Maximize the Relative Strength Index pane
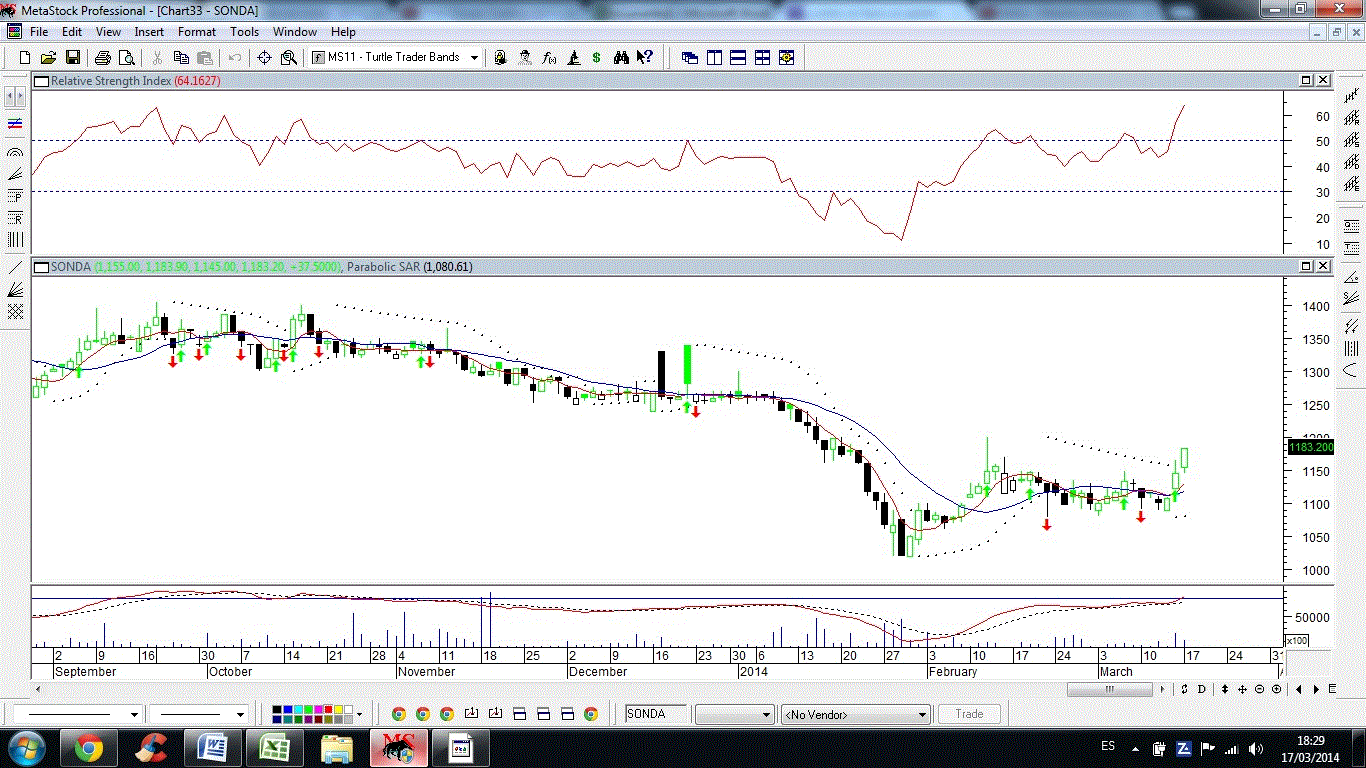 click(1306, 80)
